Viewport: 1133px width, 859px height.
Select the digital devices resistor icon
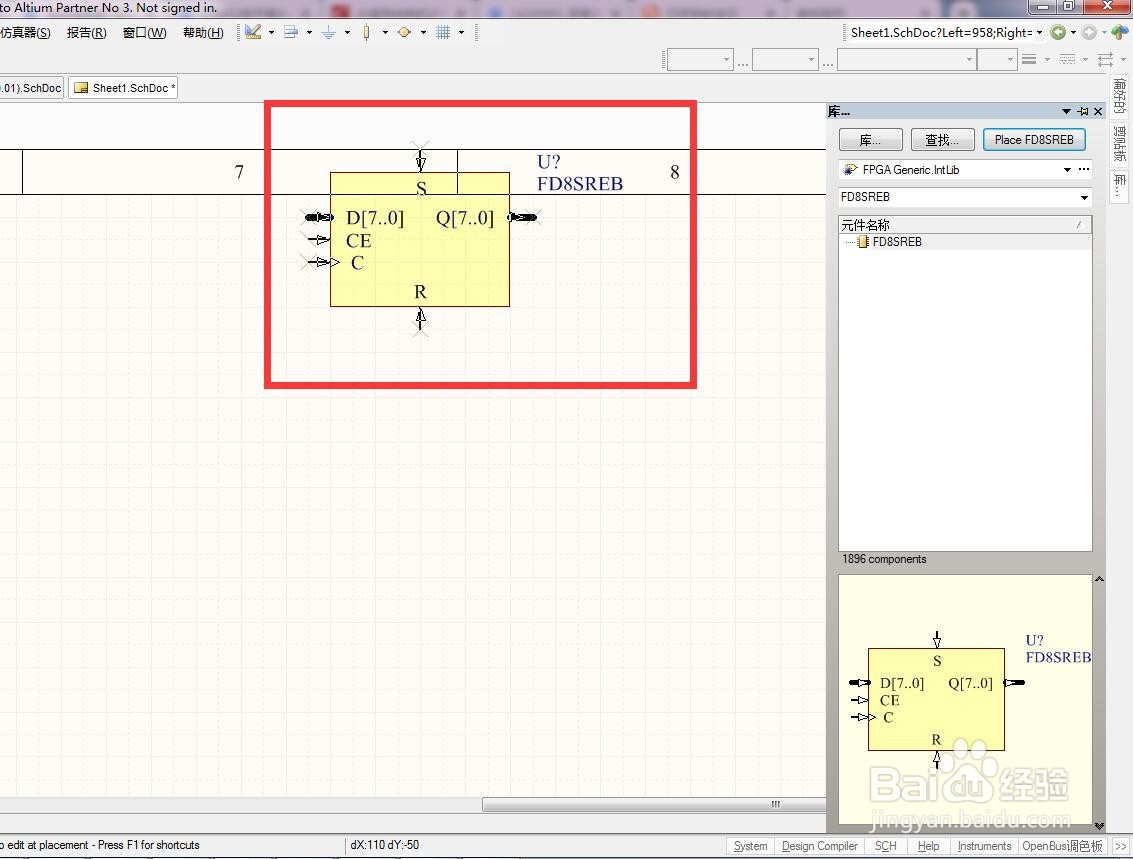pos(366,32)
